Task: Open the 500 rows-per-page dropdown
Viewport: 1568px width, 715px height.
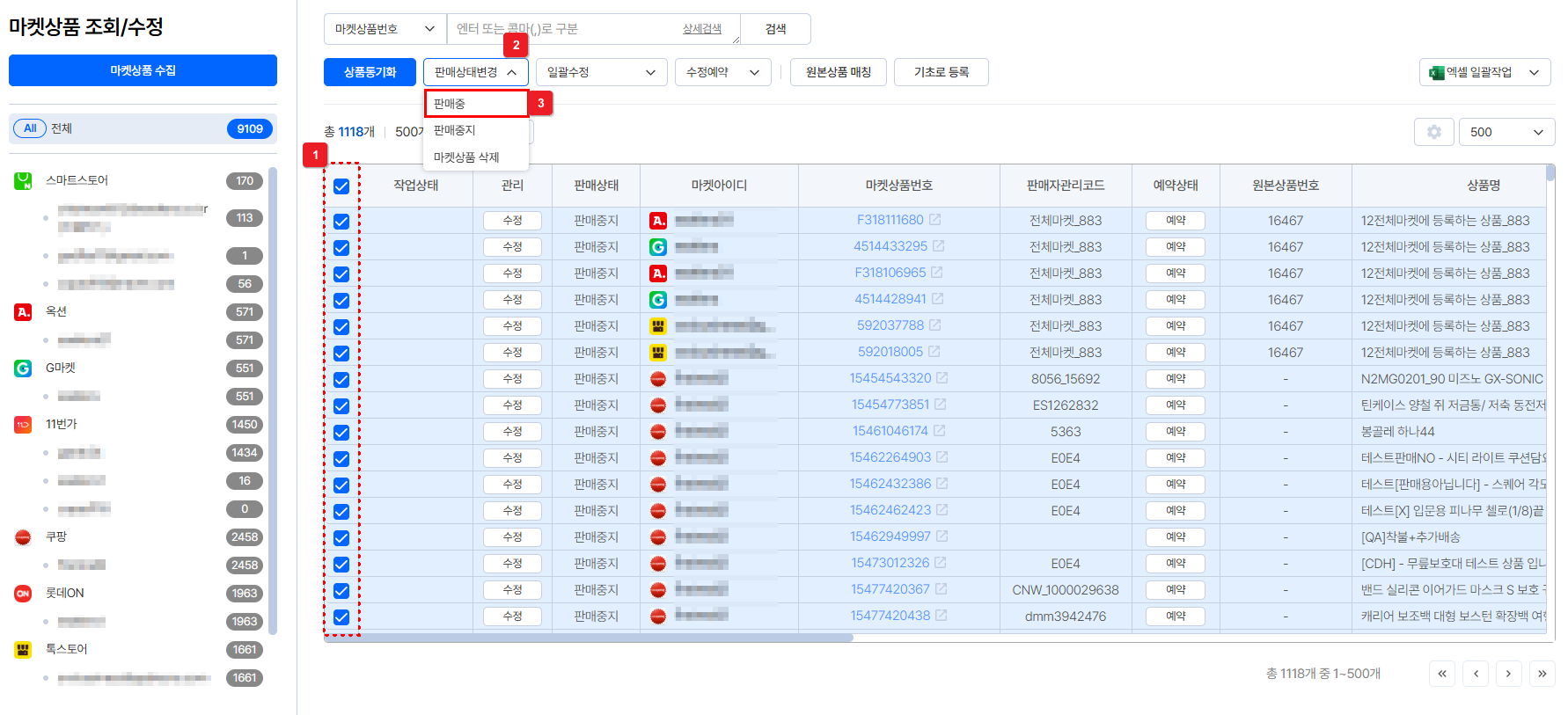Action: (1507, 132)
